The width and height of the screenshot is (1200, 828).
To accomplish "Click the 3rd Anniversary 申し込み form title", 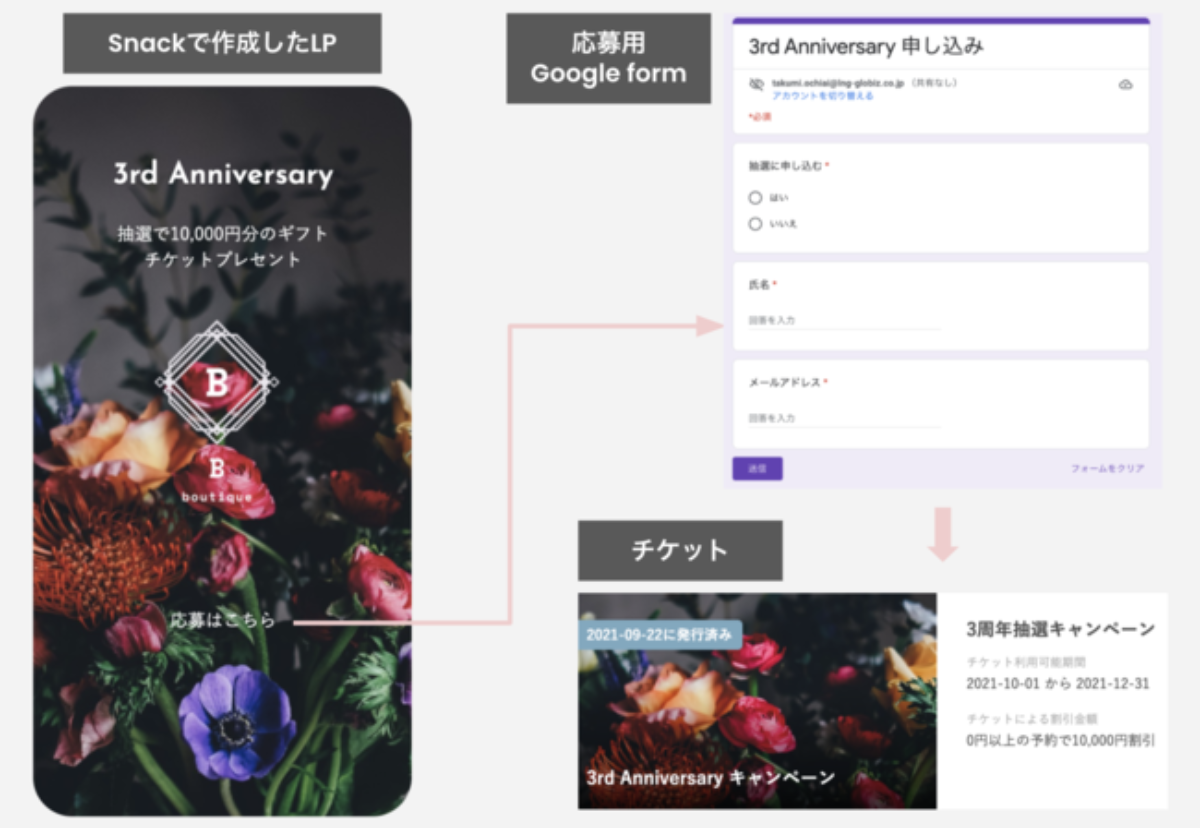I will pyautogui.click(x=868, y=46).
